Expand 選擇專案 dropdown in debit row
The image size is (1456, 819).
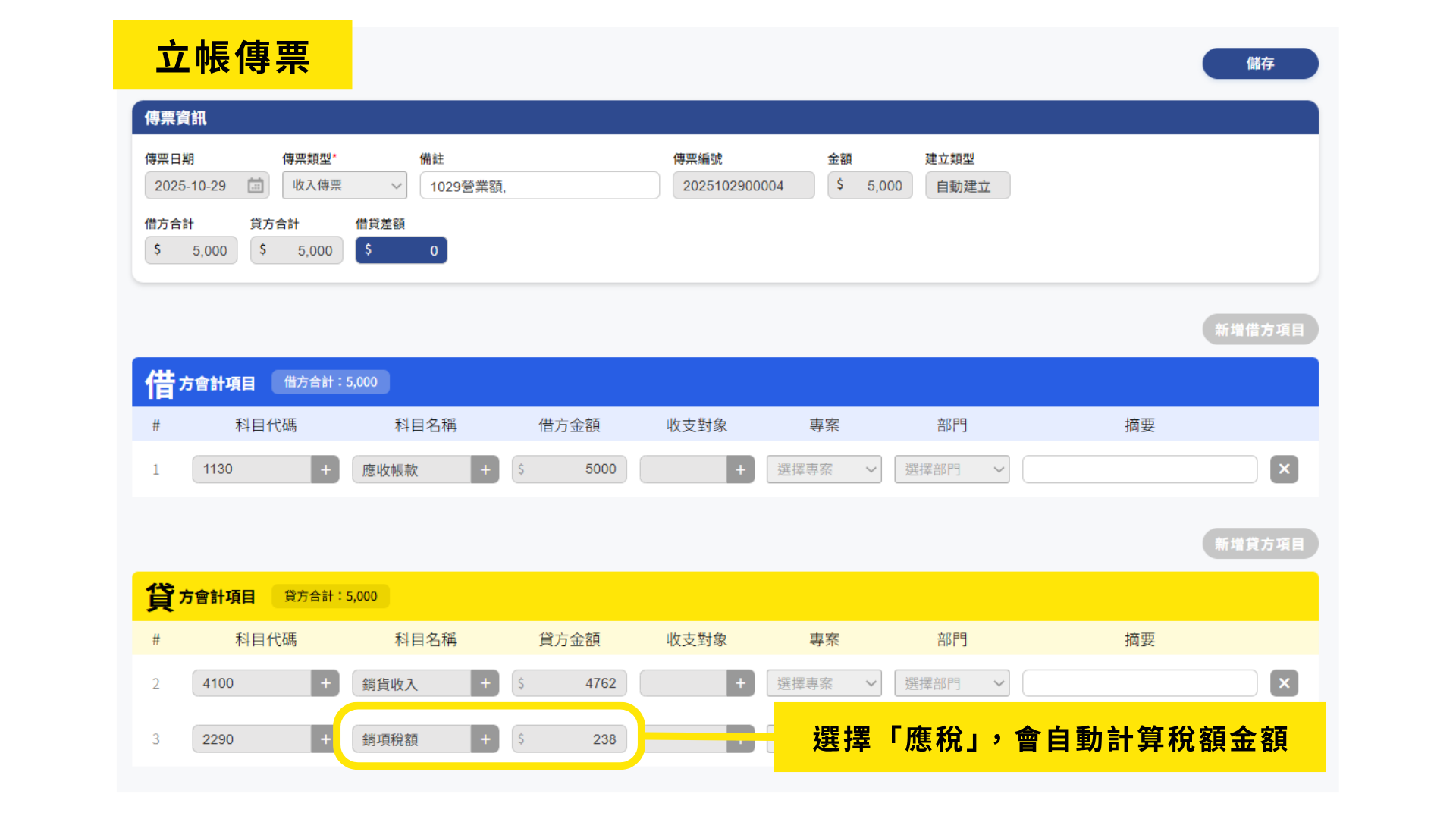coord(824,469)
